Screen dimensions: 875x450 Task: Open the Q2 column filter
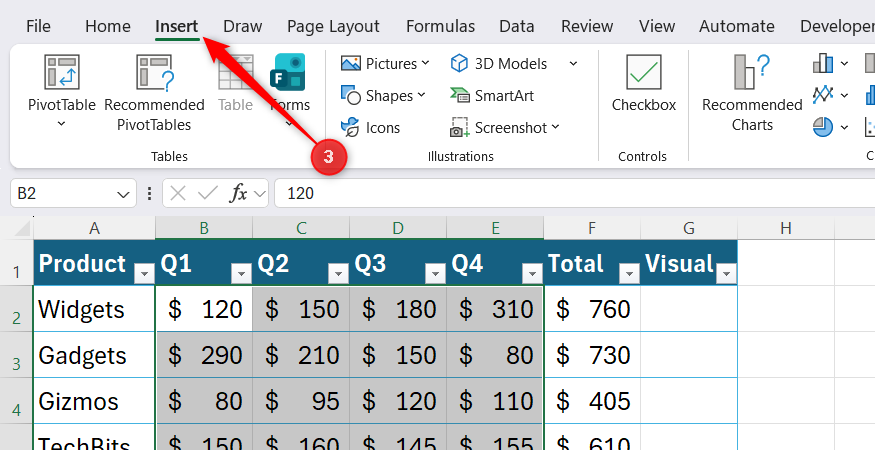[339, 274]
